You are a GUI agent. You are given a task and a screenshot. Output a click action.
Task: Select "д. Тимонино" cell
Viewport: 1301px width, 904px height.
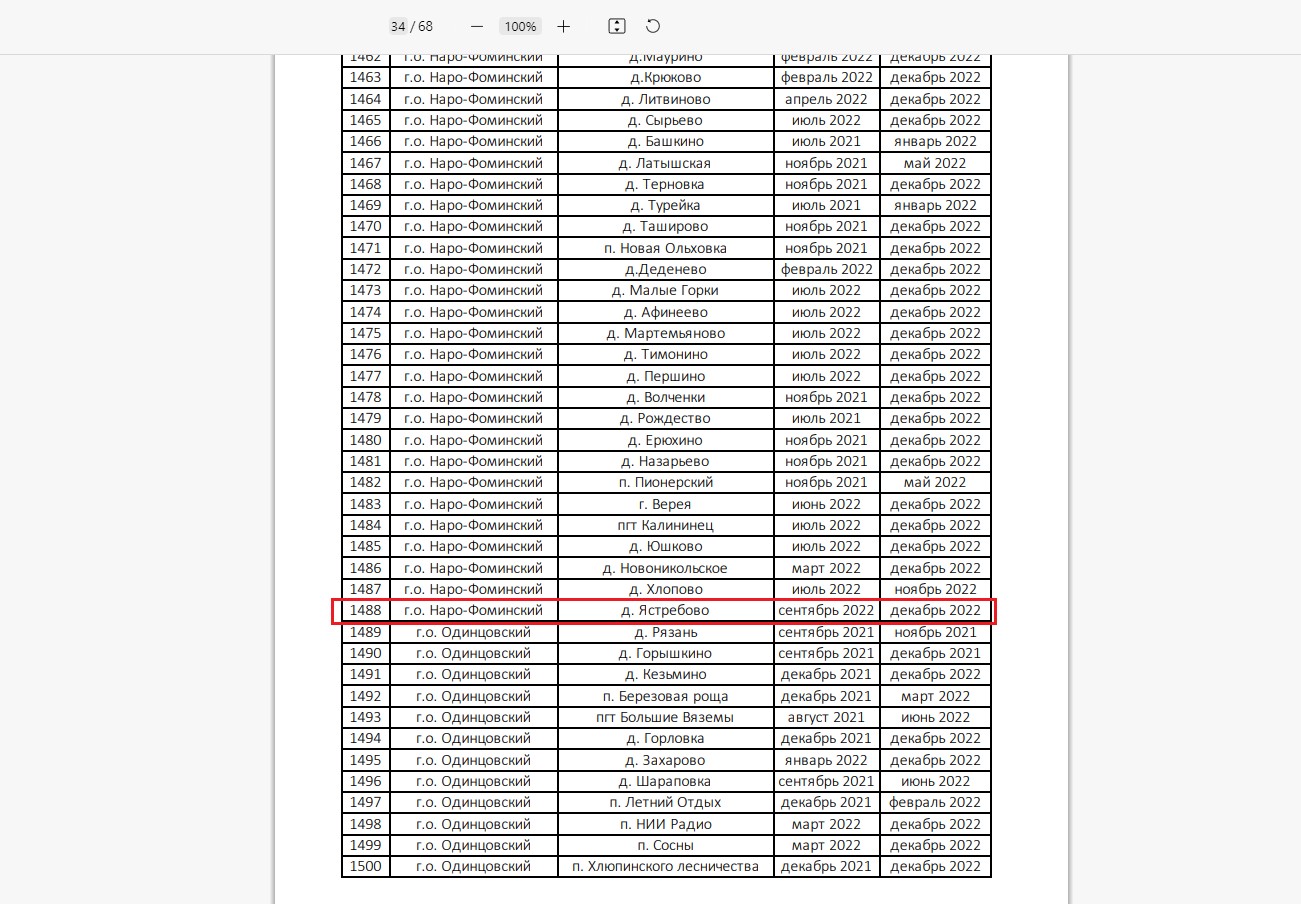click(665, 354)
